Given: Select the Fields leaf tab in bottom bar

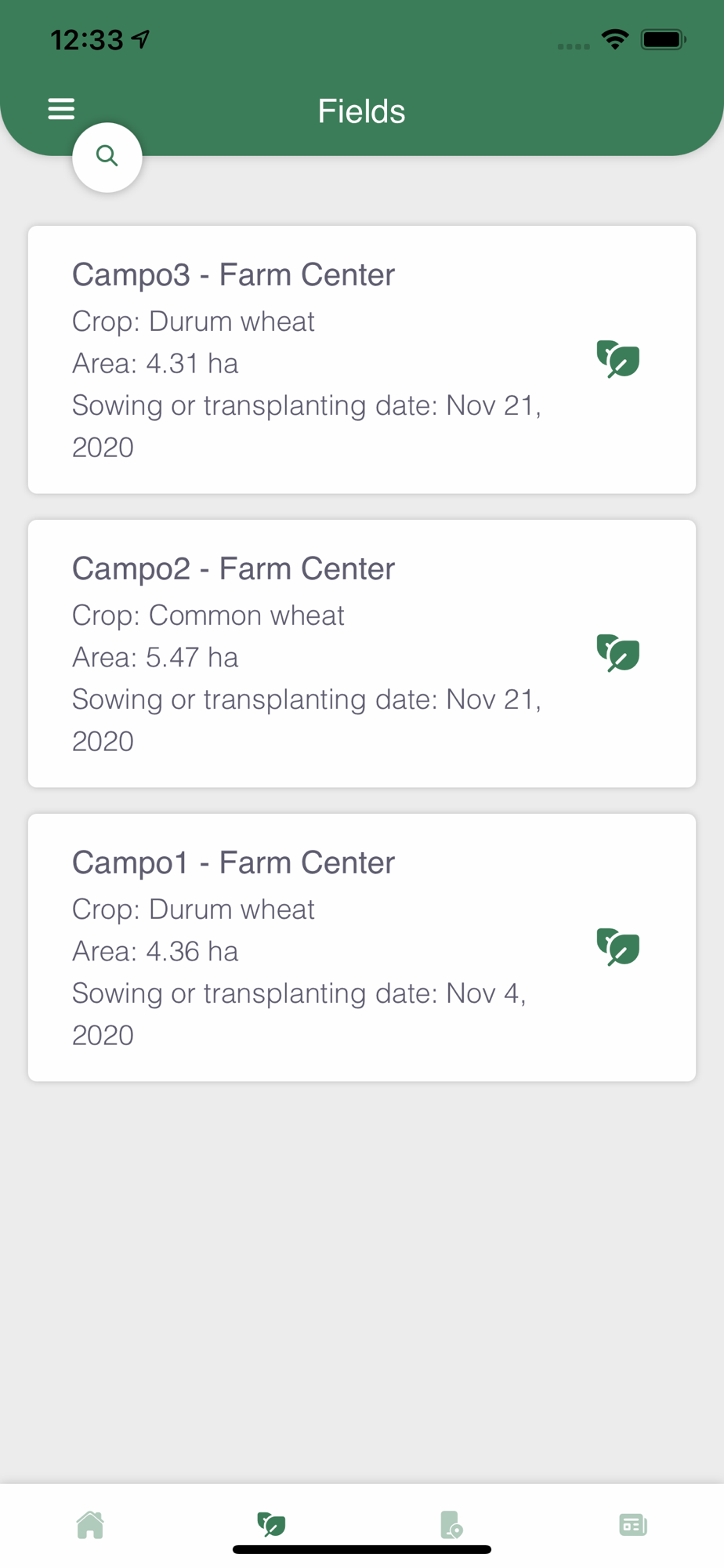Looking at the screenshot, I should (271, 1524).
